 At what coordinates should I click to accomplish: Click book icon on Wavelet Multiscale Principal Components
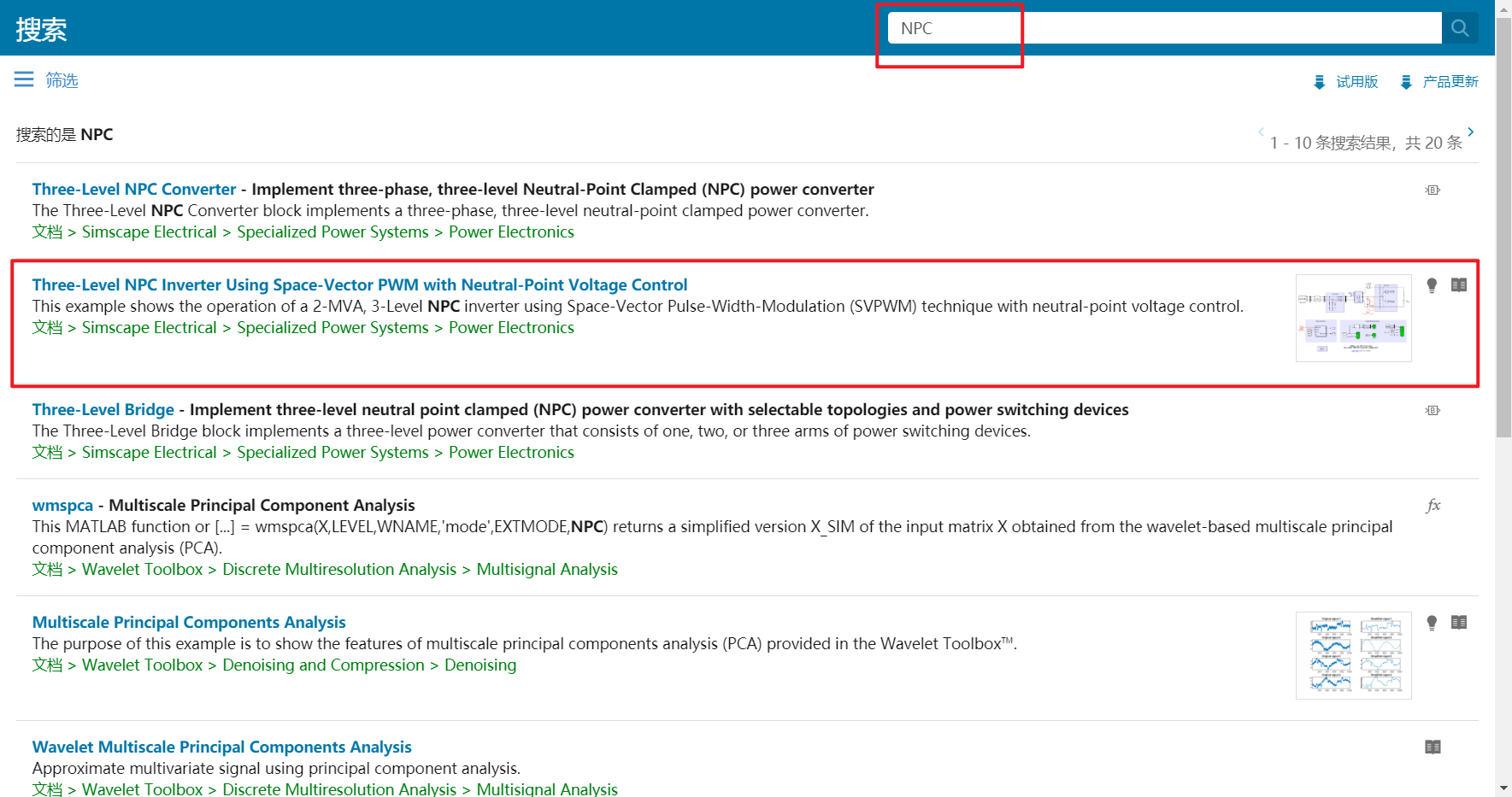[x=1433, y=747]
